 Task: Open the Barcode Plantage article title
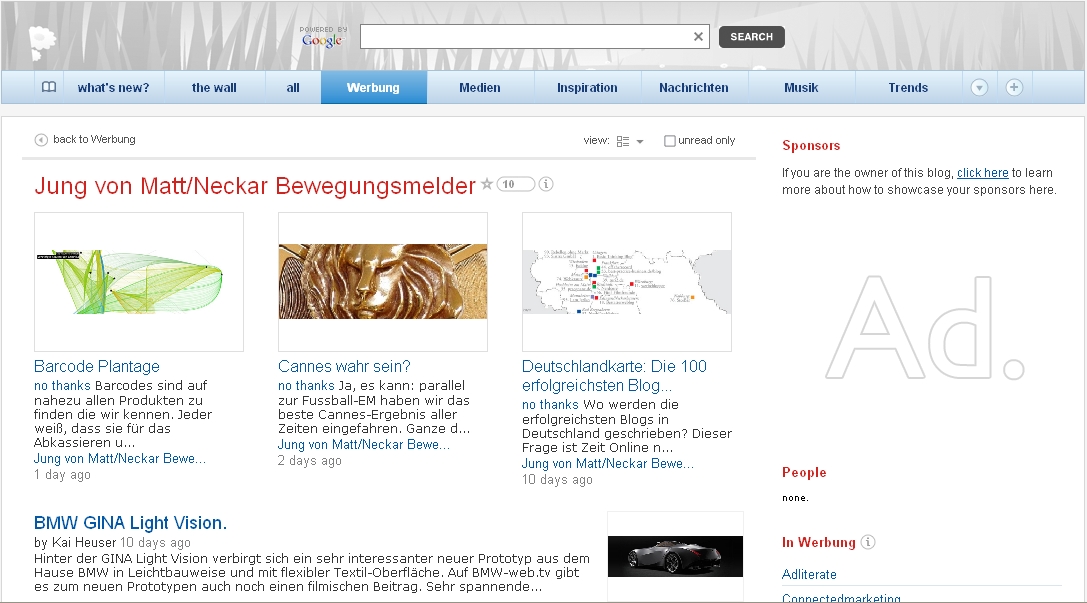click(x=96, y=366)
